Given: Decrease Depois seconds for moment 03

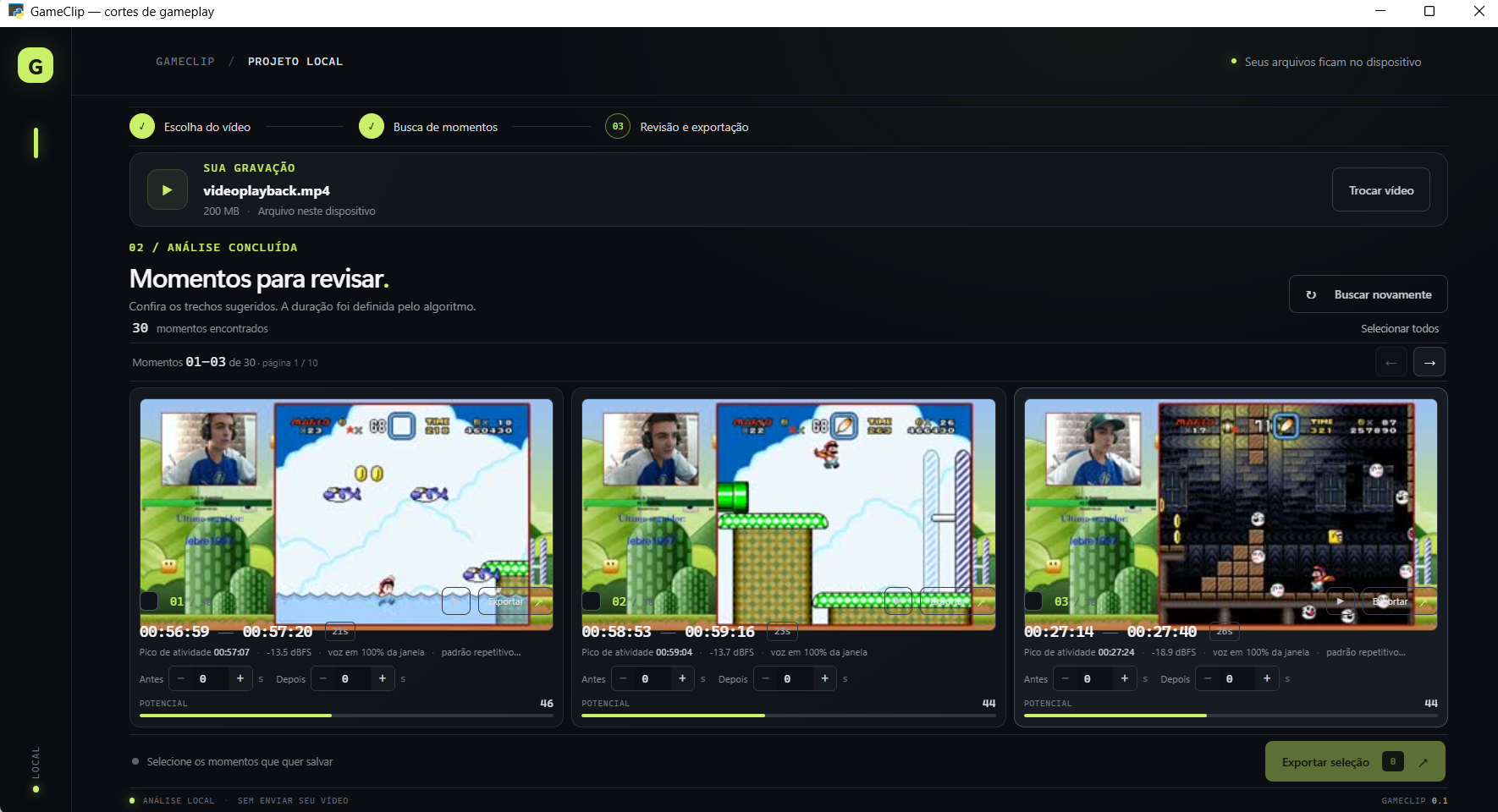Looking at the screenshot, I should (x=1208, y=678).
